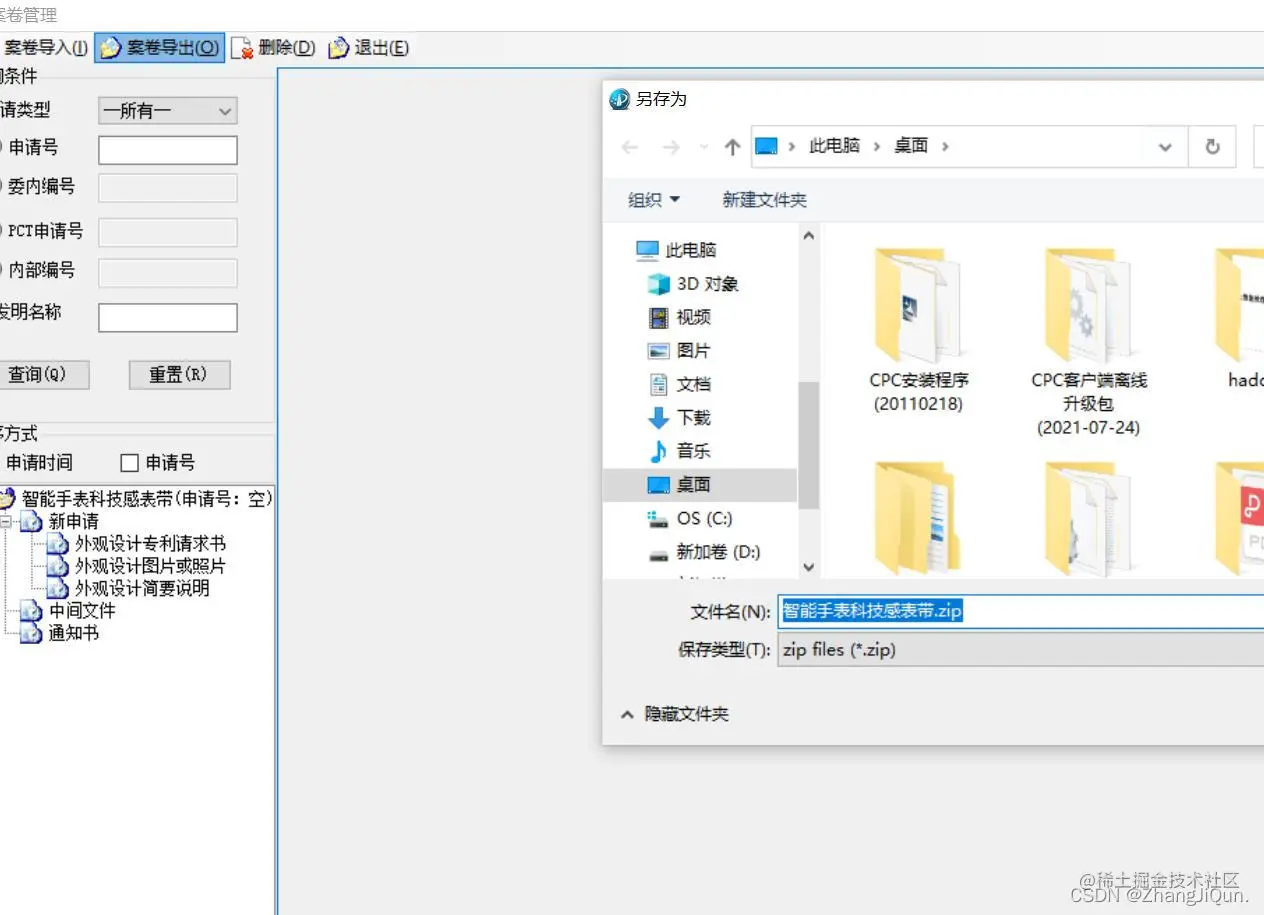This screenshot has height=915, width=1264.
Task: Select 外观设计简要说明 in the tree
Action: coord(142,588)
